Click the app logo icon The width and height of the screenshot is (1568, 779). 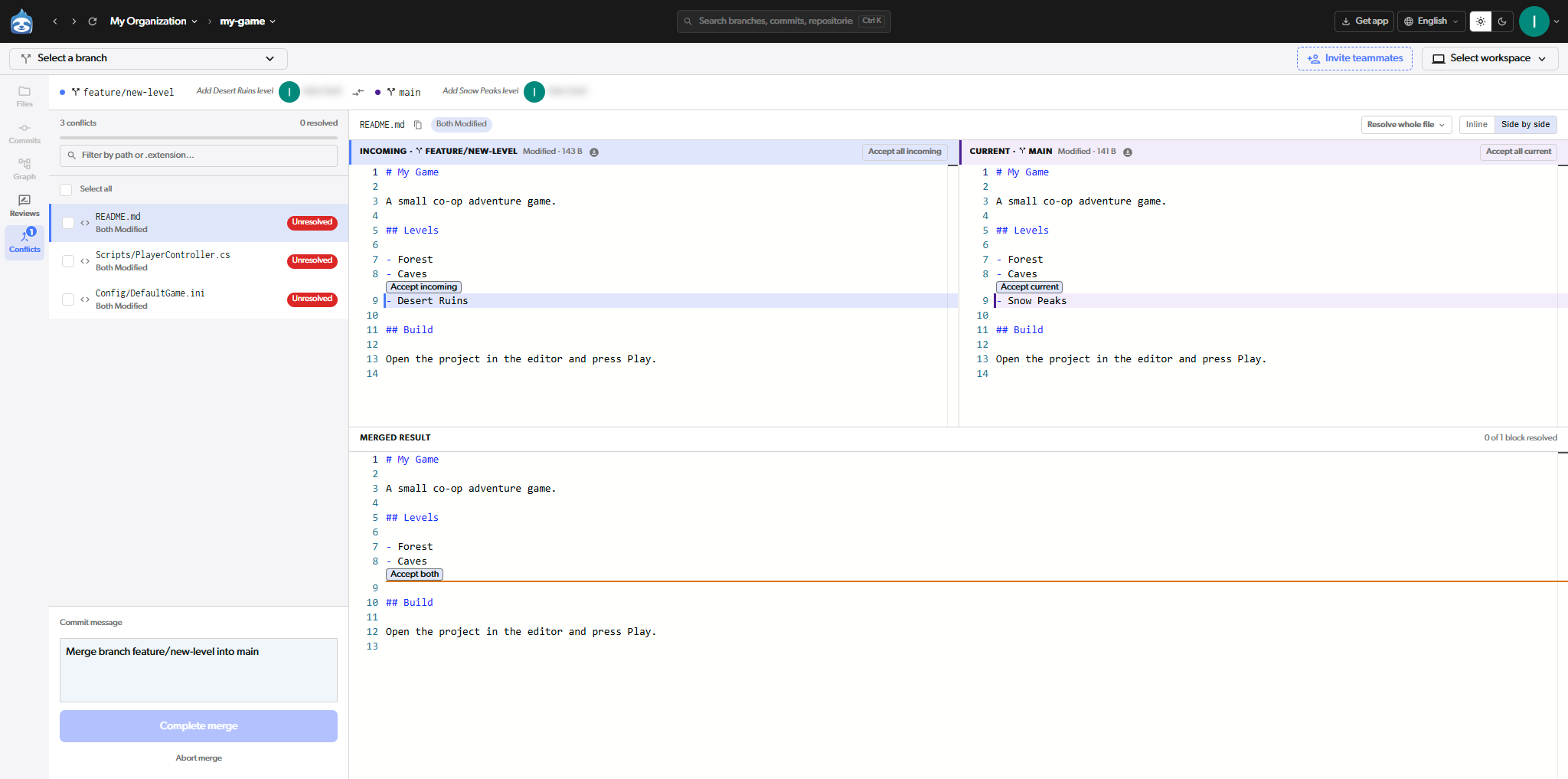[21, 21]
